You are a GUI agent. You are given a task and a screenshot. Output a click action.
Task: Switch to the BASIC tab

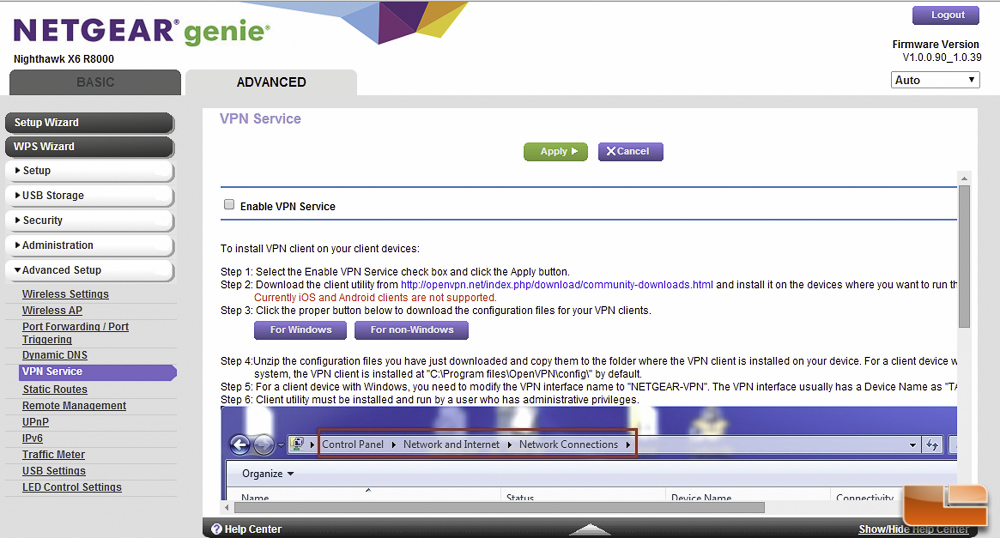95,82
